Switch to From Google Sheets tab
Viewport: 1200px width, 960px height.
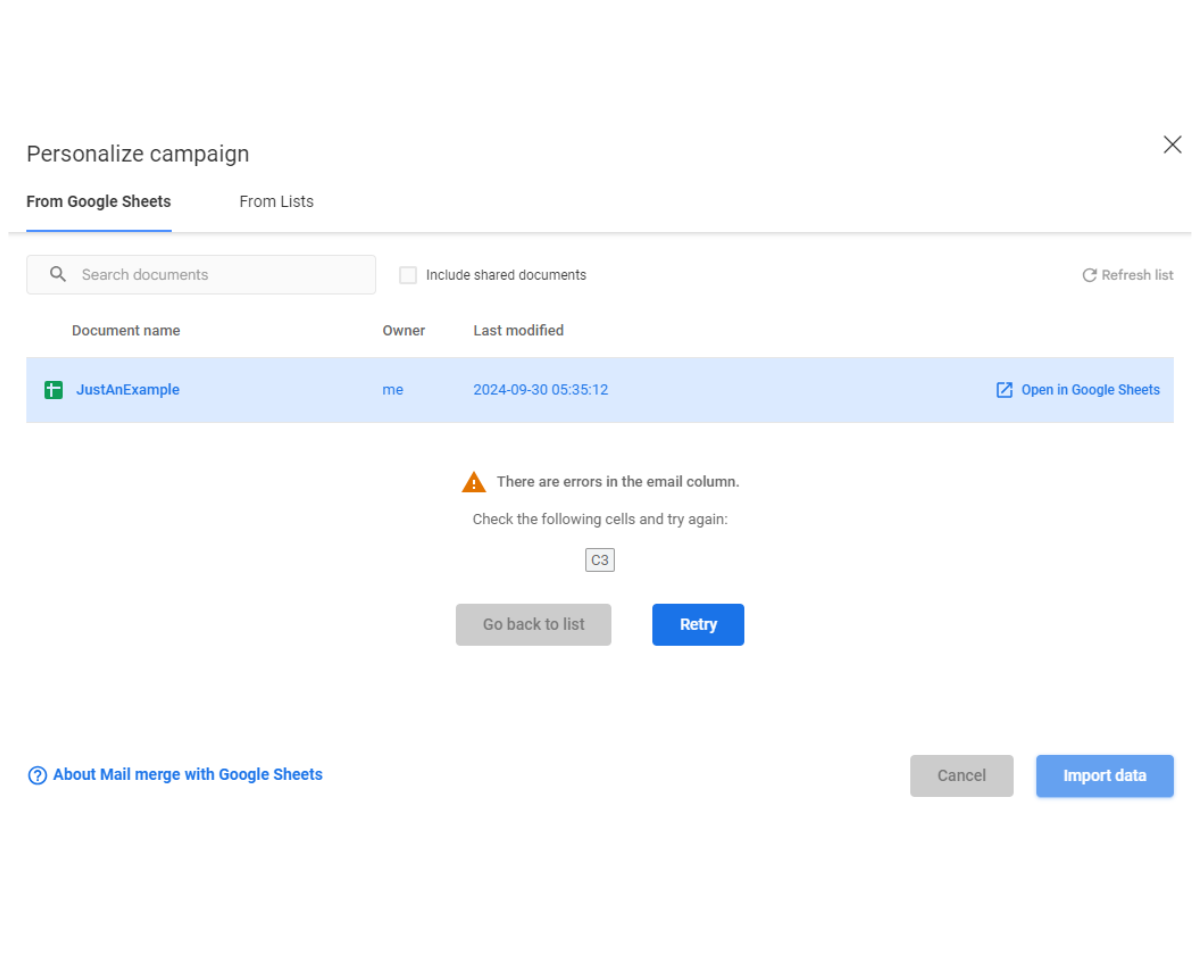click(x=99, y=202)
